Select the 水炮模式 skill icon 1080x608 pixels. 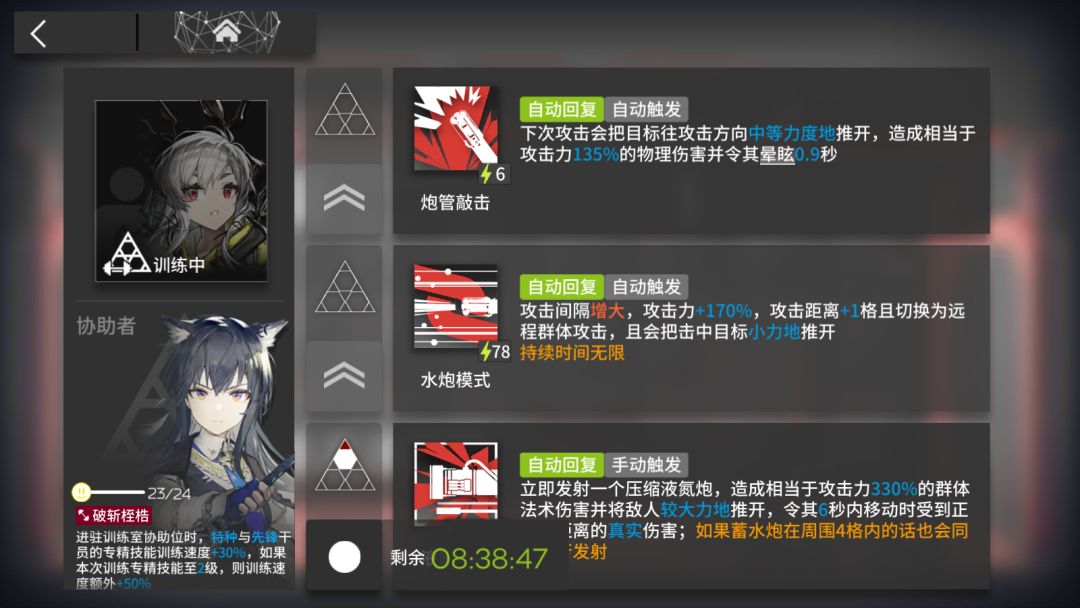(x=455, y=306)
